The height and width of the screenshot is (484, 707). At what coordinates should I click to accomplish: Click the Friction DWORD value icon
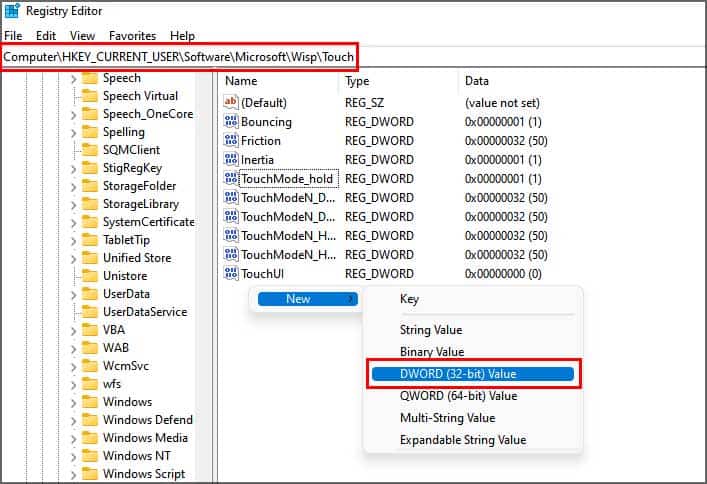click(231, 140)
